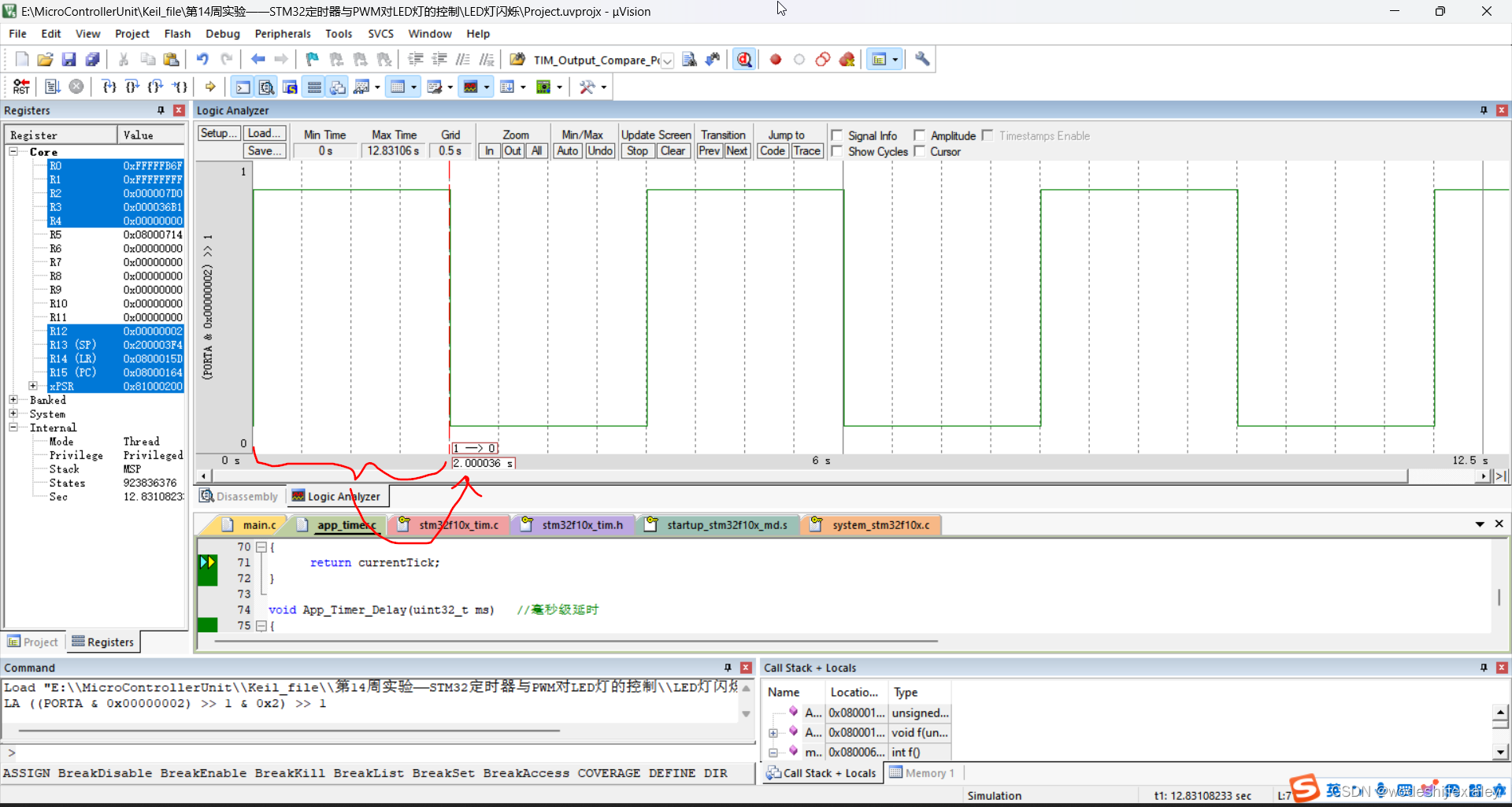The height and width of the screenshot is (807, 1512).
Task: Click the Run toolbar icon
Action: coord(53,87)
